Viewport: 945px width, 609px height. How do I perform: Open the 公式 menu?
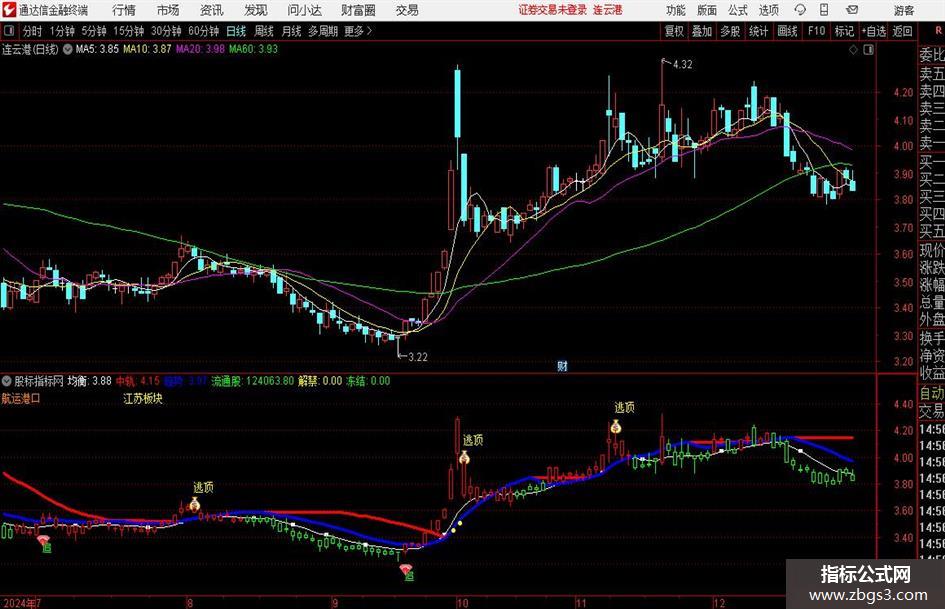(x=737, y=10)
